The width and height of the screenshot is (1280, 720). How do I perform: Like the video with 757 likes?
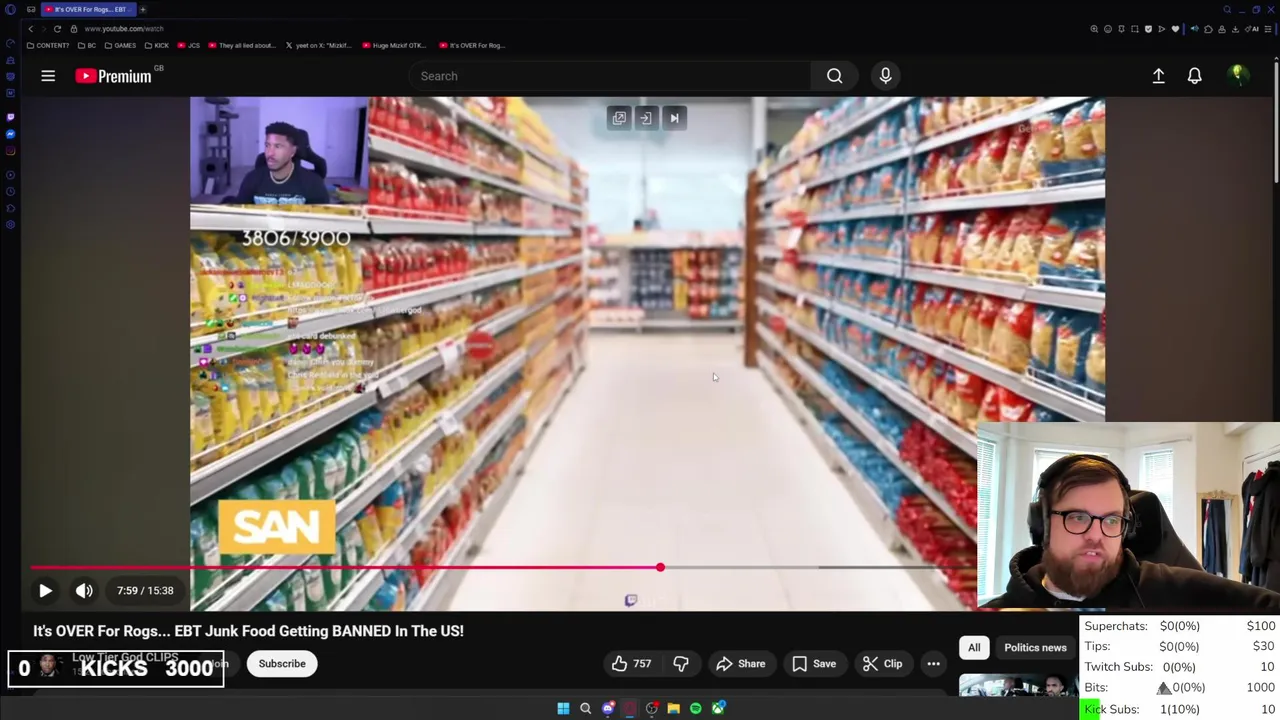[x=631, y=664]
